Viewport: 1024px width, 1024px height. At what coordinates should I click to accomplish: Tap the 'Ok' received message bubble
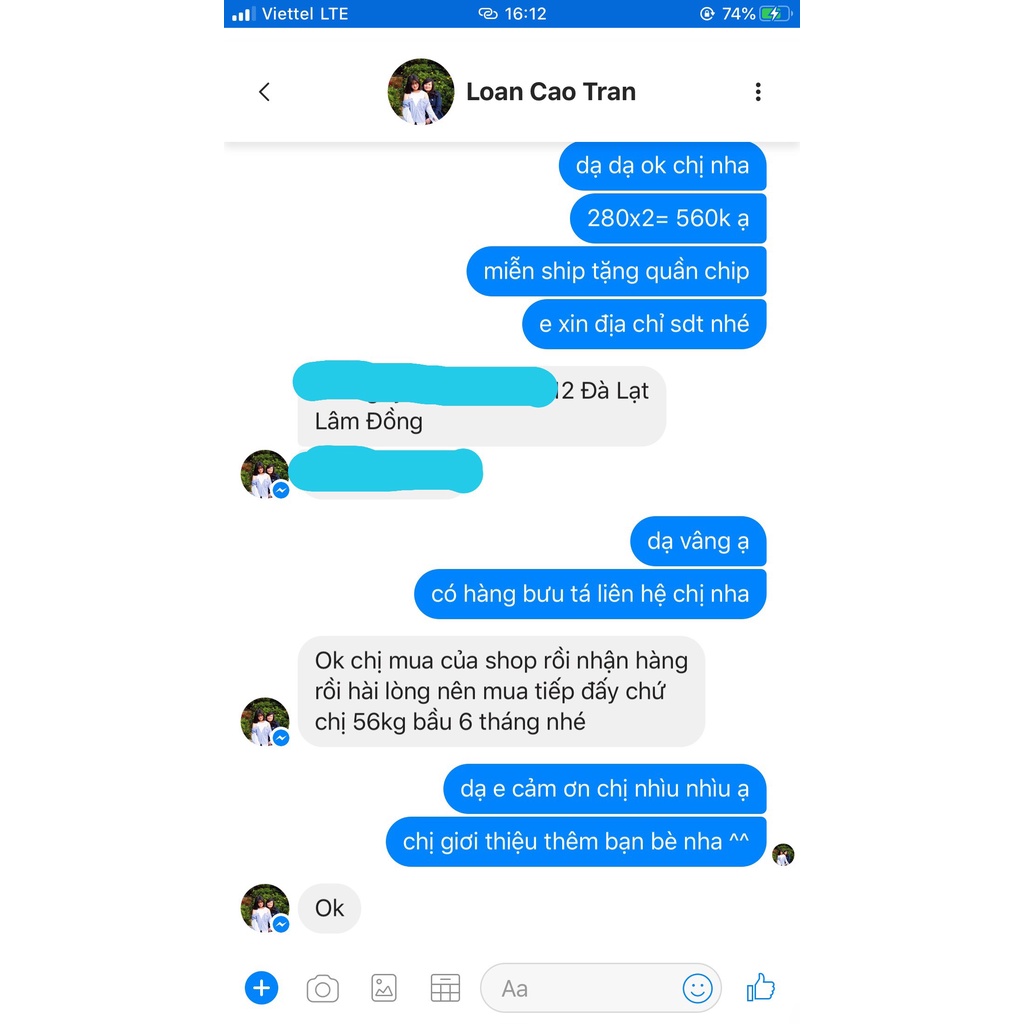pos(329,908)
